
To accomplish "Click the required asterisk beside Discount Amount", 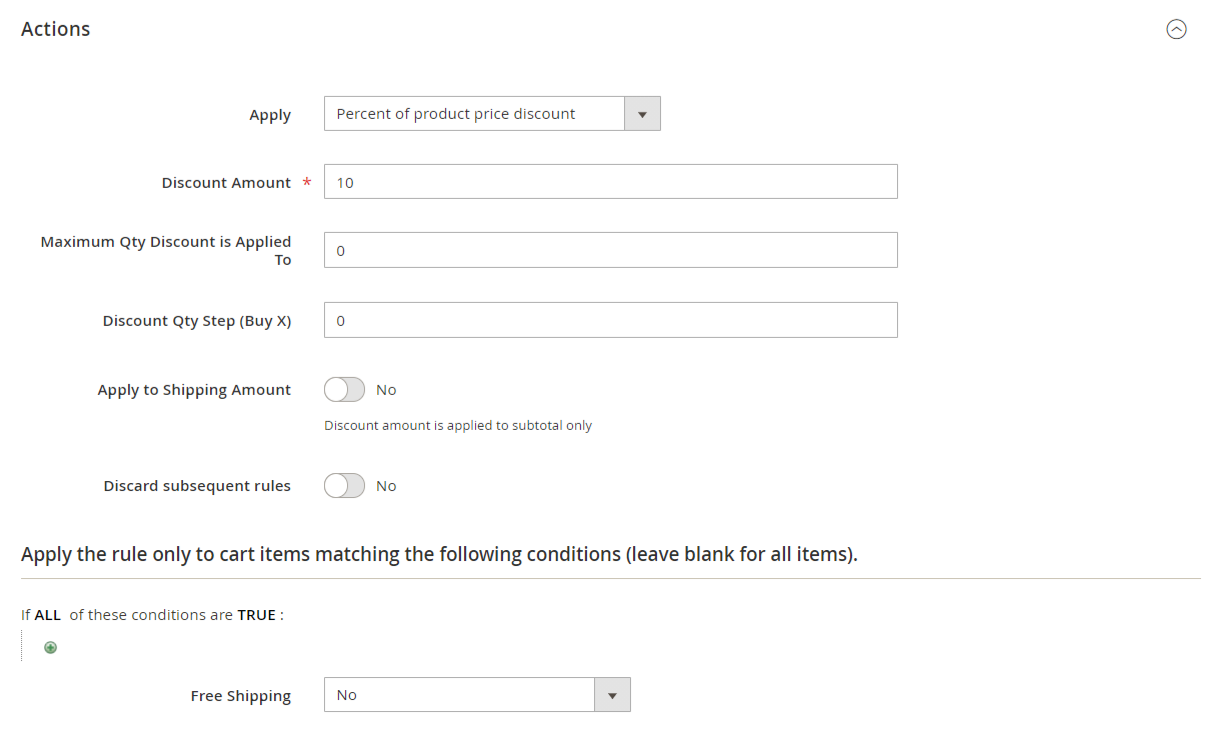I will pos(306,182).
